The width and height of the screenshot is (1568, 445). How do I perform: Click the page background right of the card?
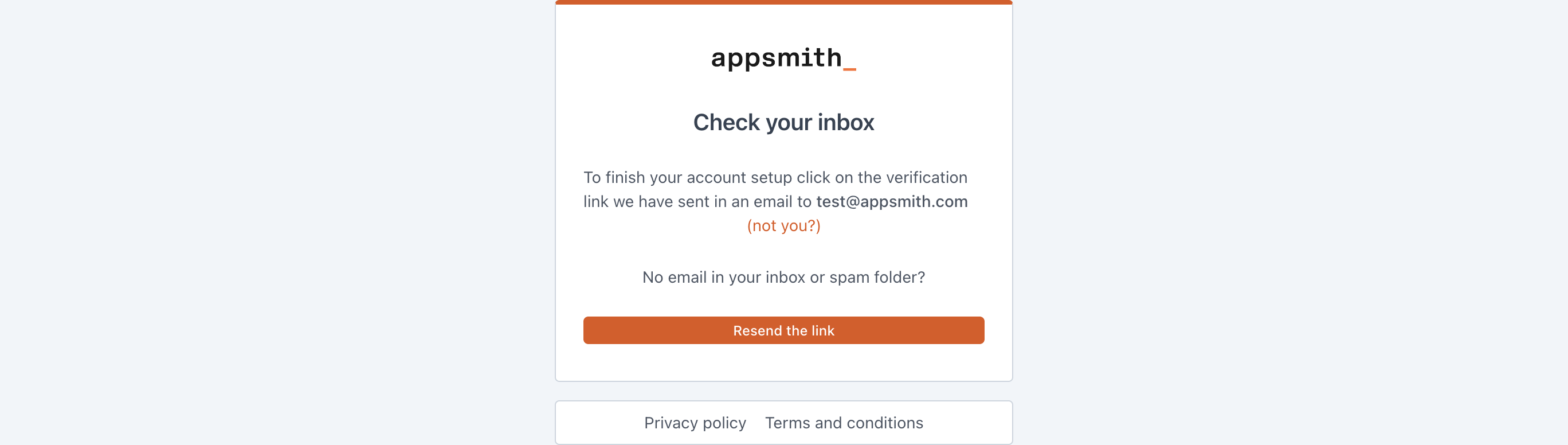pos(1291,222)
